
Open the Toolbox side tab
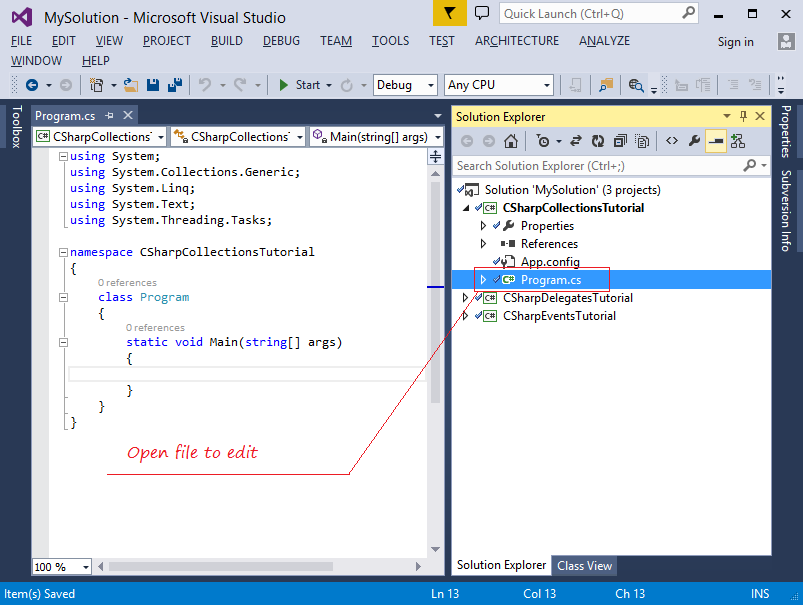coord(17,127)
